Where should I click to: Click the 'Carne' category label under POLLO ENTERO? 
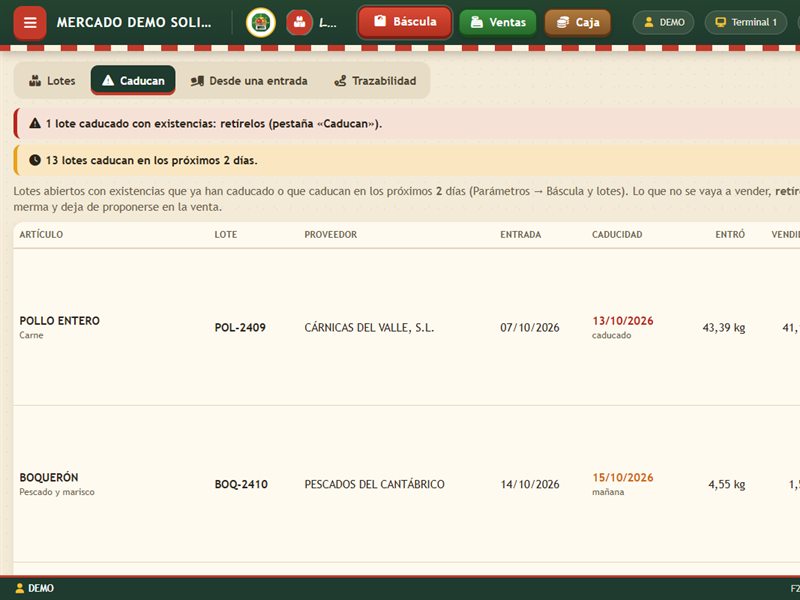[x=32, y=335]
